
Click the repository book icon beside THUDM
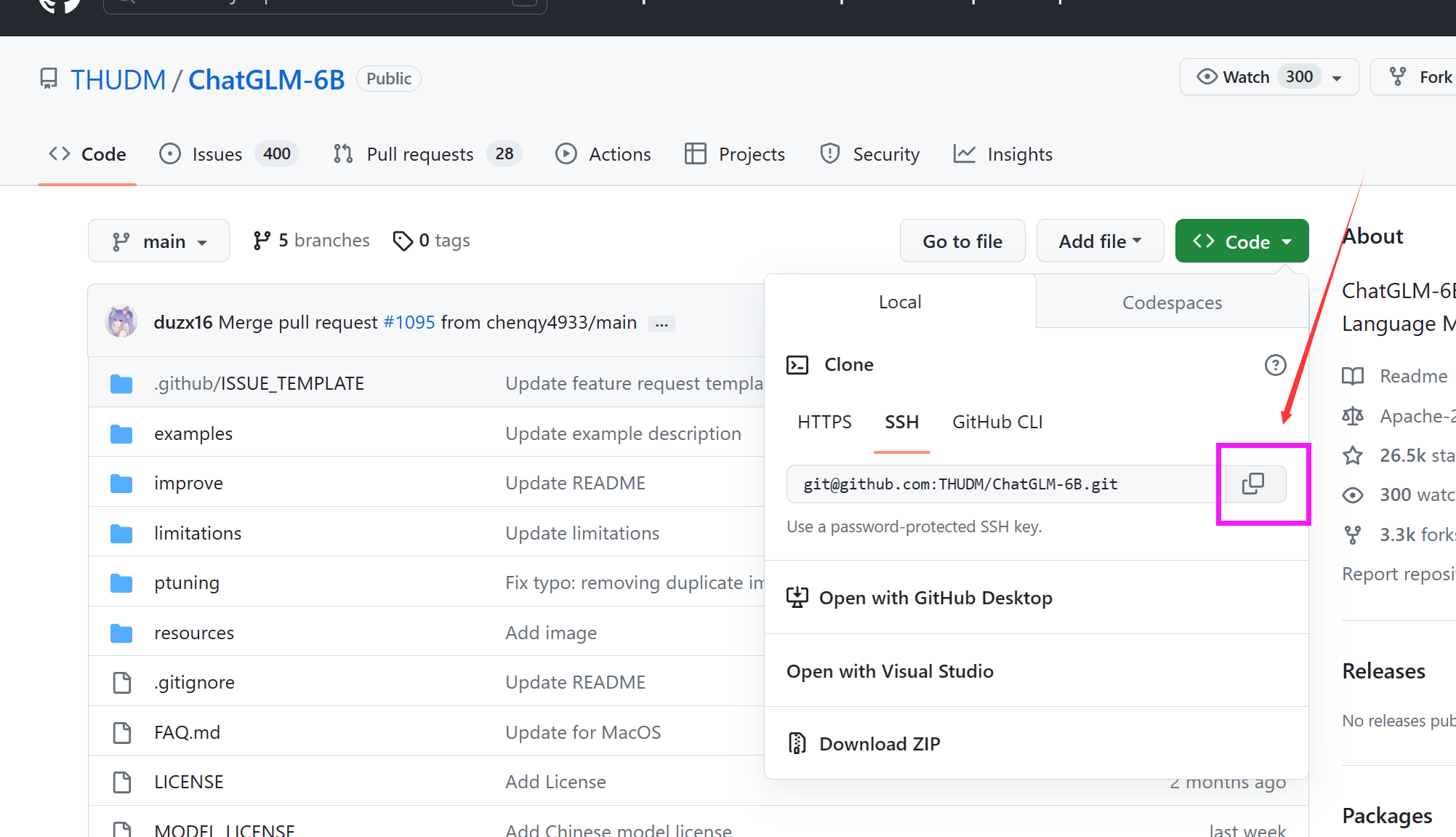pyautogui.click(x=49, y=79)
